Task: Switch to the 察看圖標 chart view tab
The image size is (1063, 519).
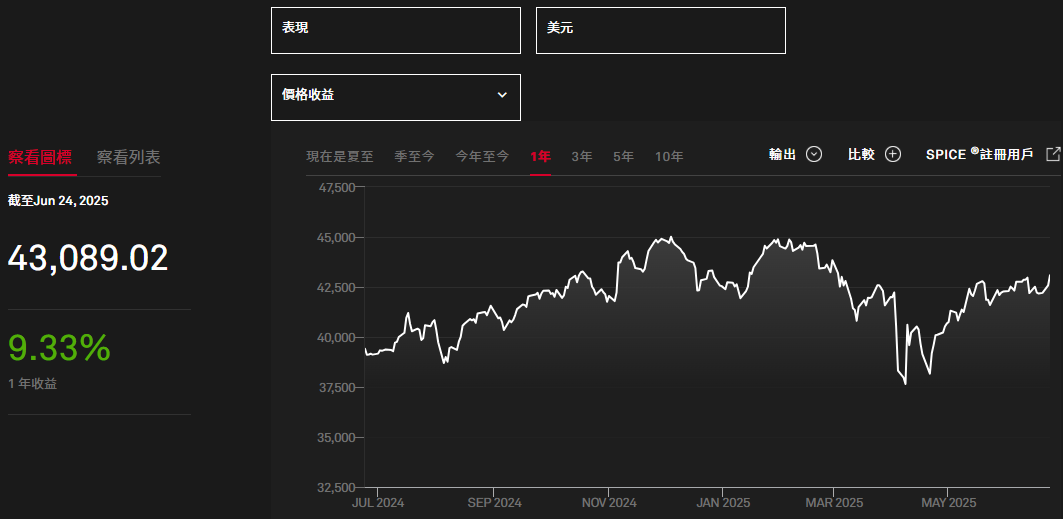Action: coord(41,157)
